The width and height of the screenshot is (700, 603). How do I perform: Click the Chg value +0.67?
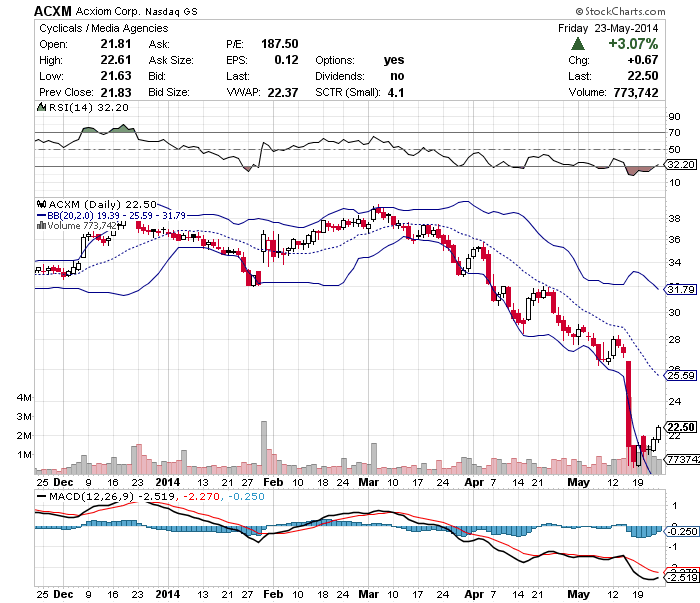(x=642, y=60)
